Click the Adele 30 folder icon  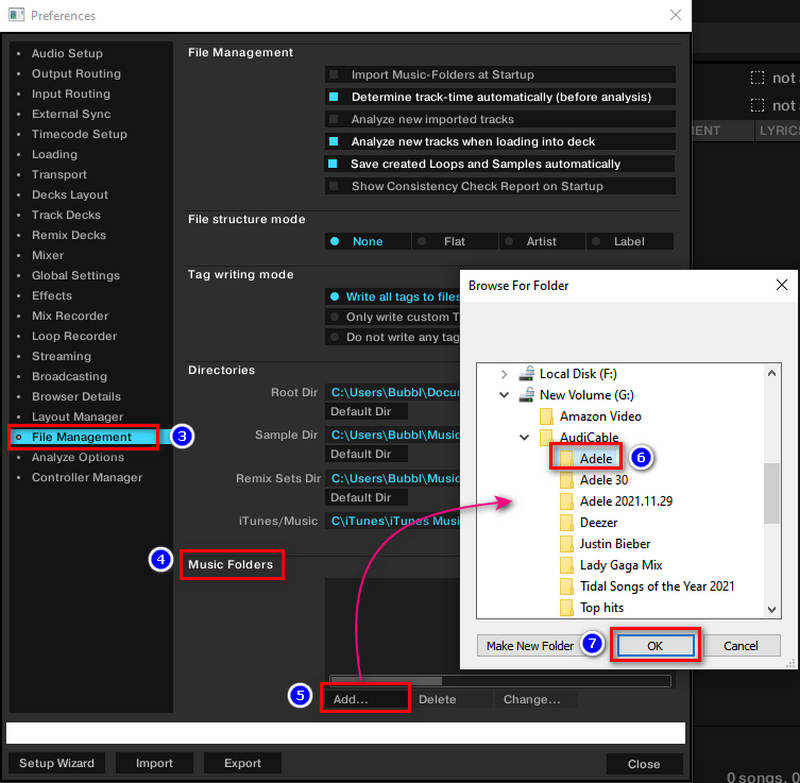[x=566, y=480]
